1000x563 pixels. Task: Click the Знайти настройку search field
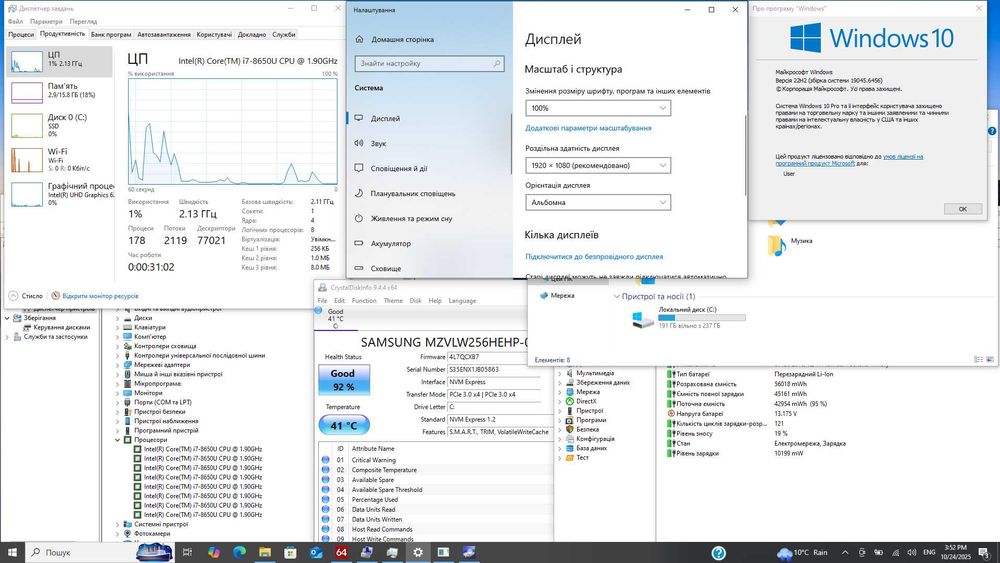click(x=429, y=64)
